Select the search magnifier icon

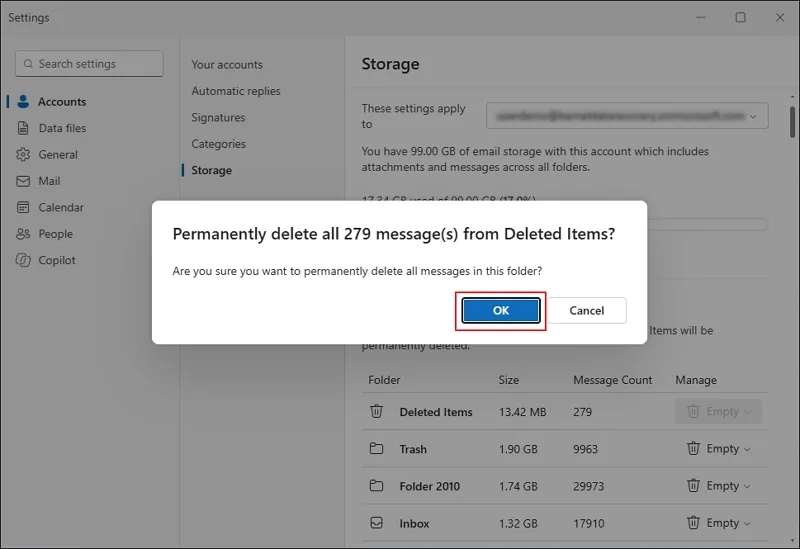[x=29, y=64]
